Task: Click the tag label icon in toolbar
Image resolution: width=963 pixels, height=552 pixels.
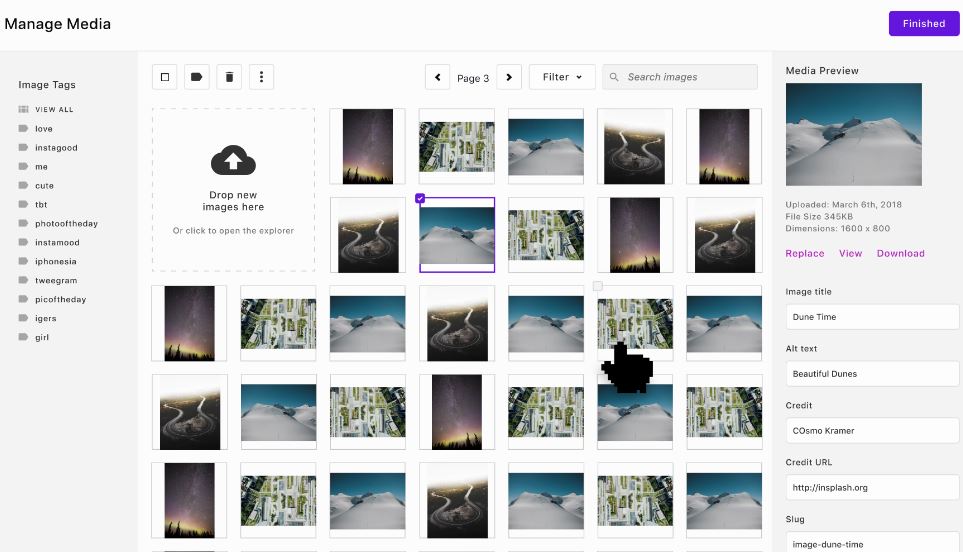Action: tap(197, 77)
